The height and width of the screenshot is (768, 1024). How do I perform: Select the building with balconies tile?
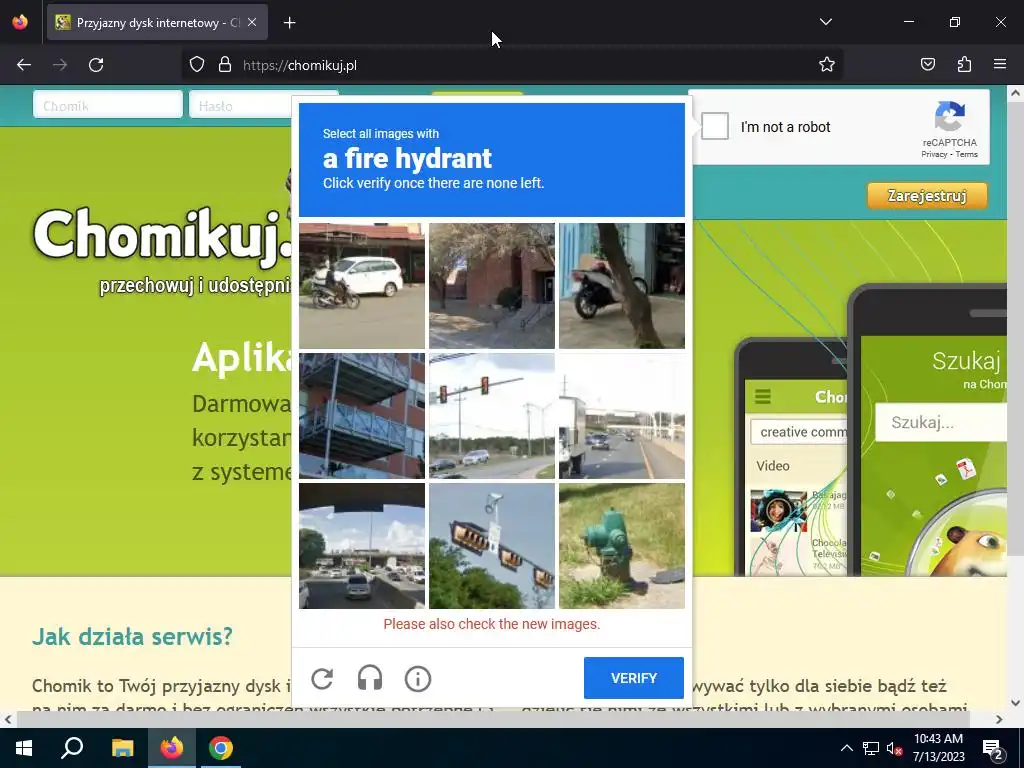click(x=362, y=416)
